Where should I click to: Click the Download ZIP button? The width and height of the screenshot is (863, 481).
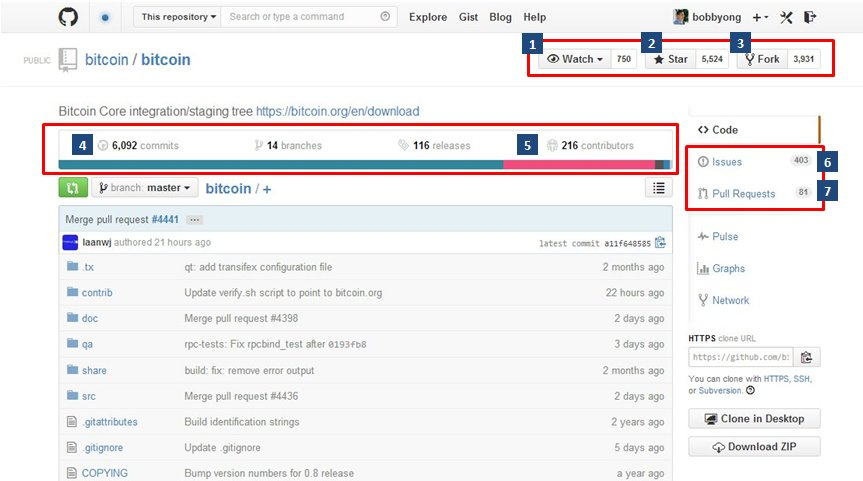754,446
